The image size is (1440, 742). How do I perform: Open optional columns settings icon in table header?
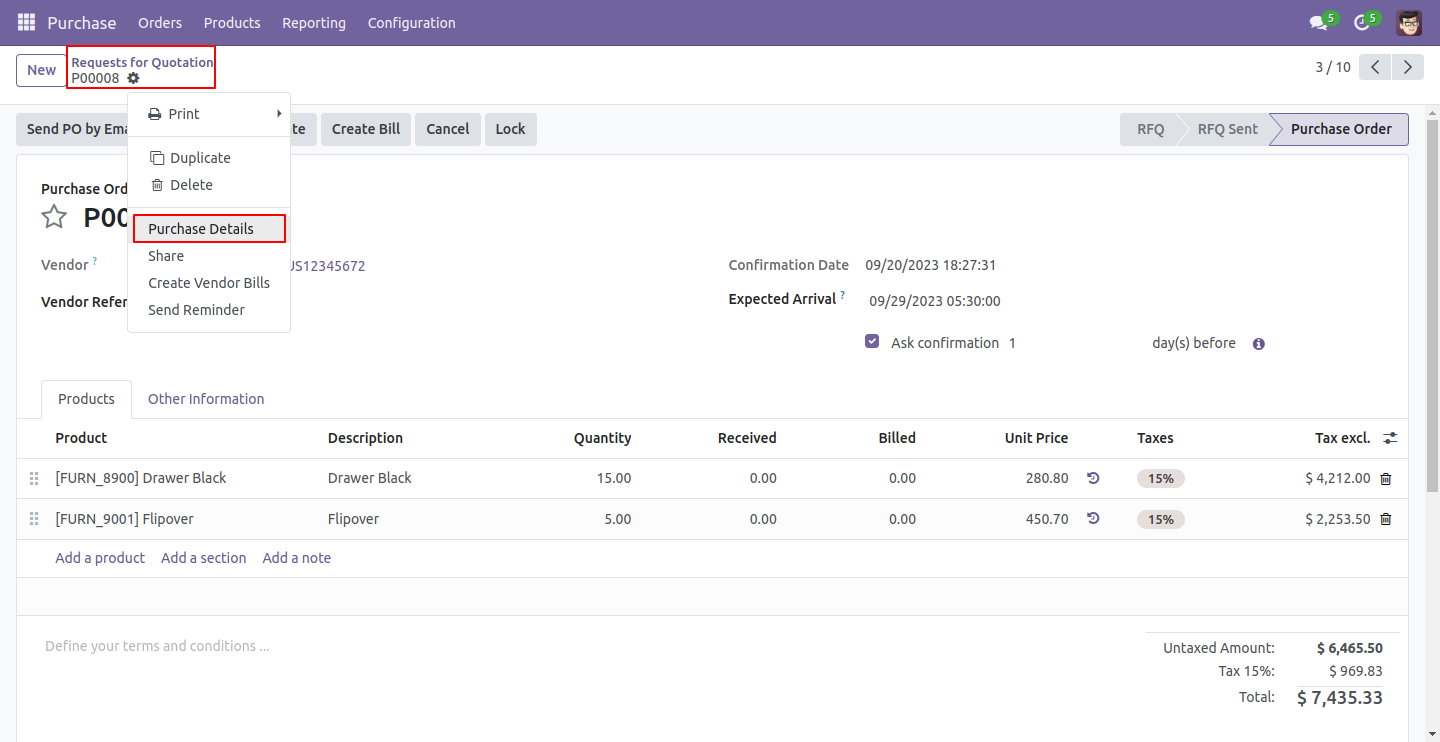(x=1390, y=438)
